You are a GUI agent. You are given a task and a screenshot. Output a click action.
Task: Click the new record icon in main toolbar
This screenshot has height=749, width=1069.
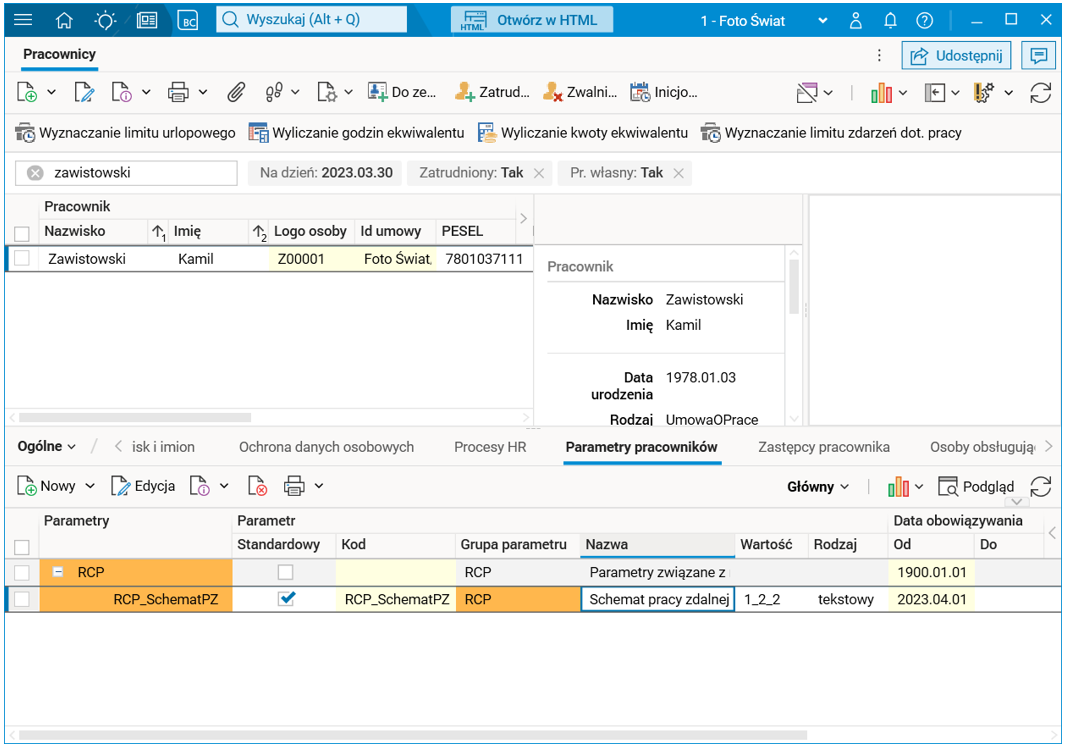pyautogui.click(x=27, y=92)
